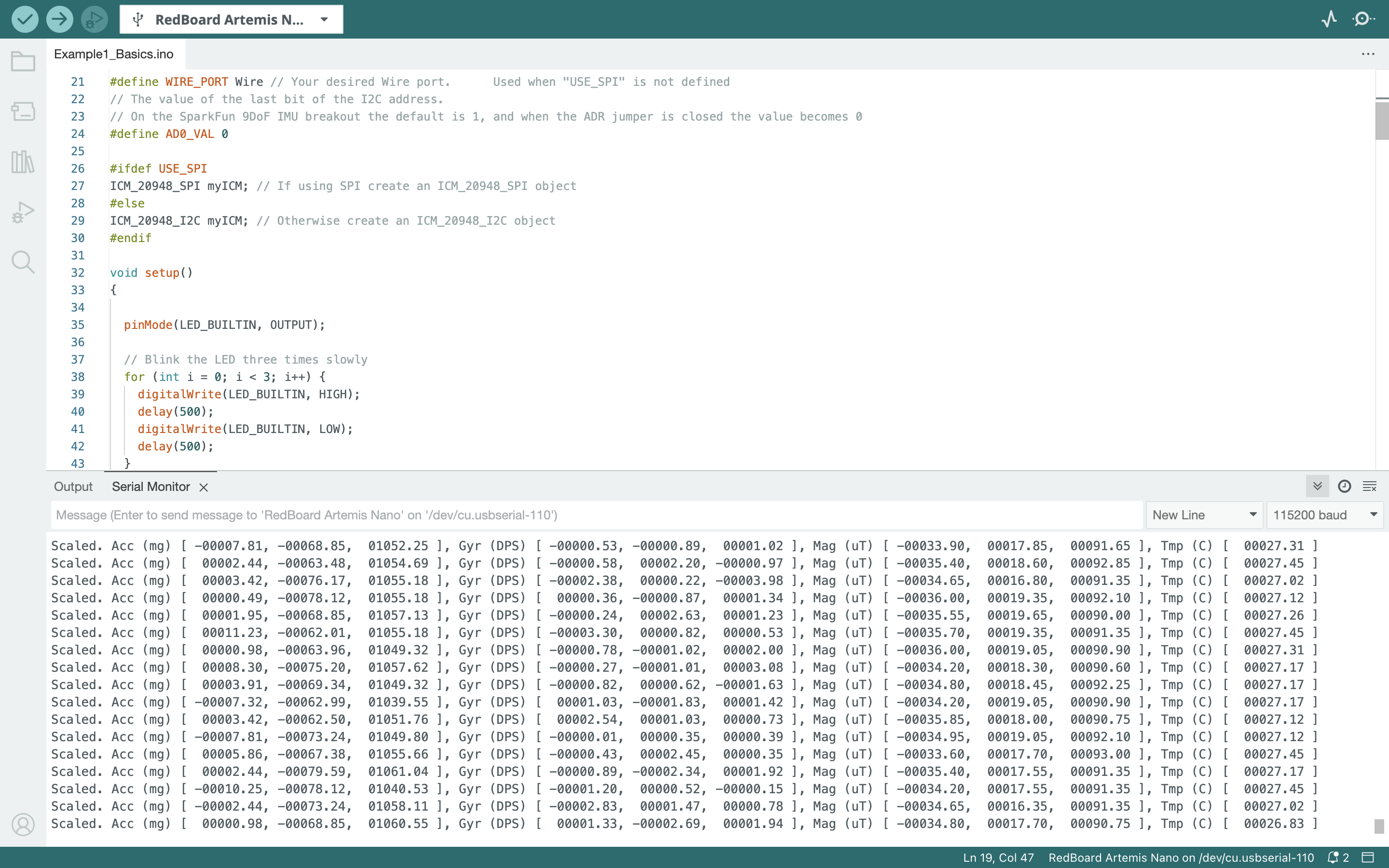Start debugging with the debug play icon
The height and width of the screenshot is (868, 1389).
coord(94,19)
